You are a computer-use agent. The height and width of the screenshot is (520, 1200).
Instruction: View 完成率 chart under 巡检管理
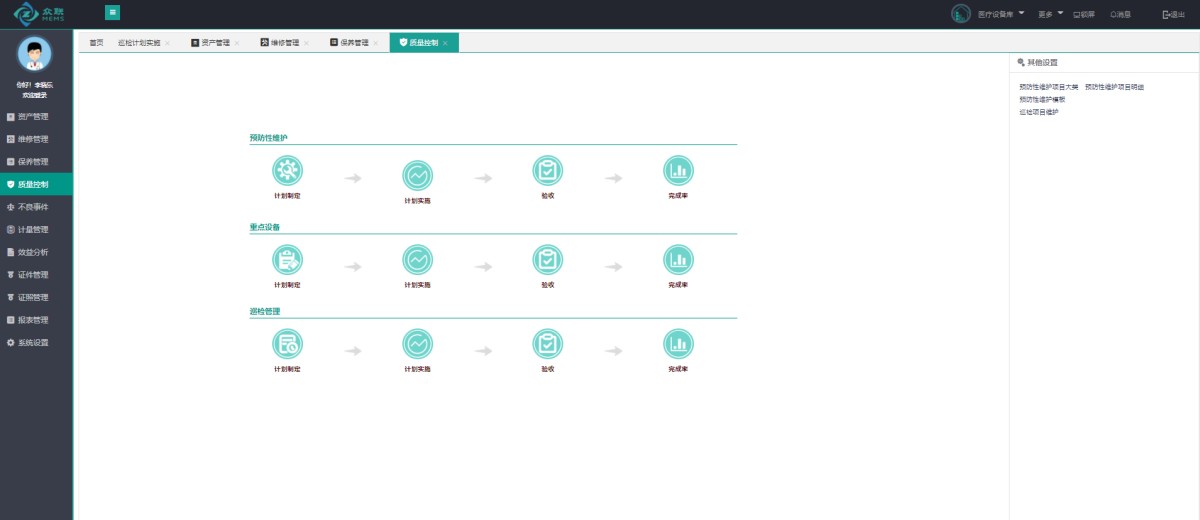coord(678,344)
